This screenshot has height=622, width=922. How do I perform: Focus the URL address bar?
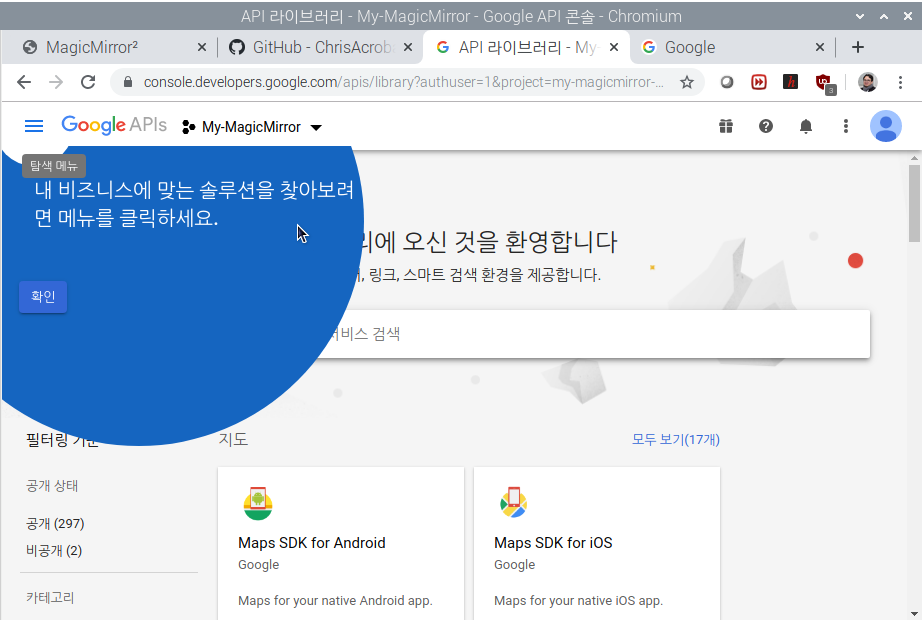pos(403,82)
